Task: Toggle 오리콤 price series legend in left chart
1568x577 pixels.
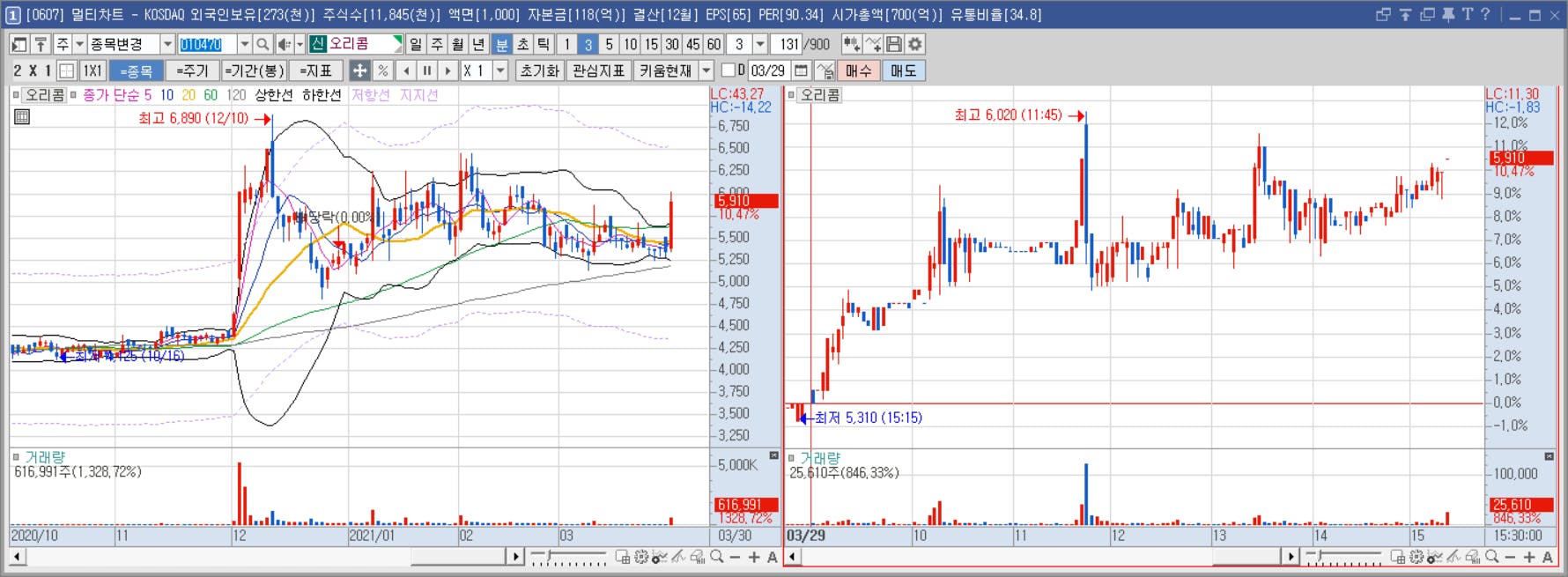Action: pos(16,94)
